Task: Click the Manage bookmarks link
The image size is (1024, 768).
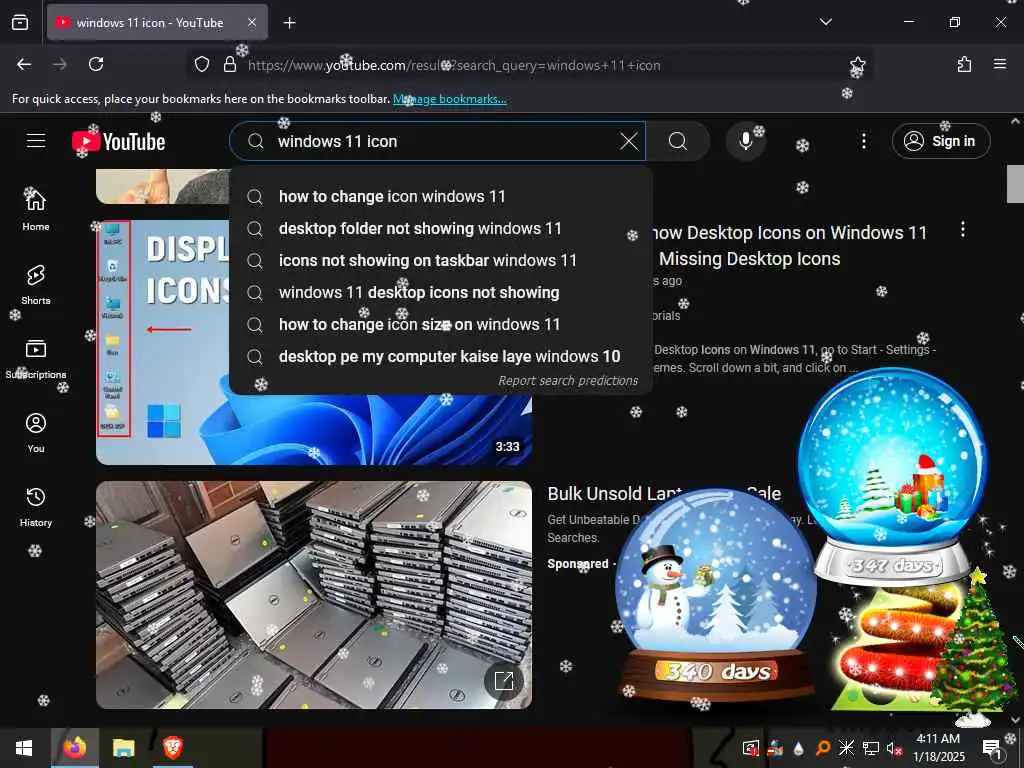Action: (449, 99)
